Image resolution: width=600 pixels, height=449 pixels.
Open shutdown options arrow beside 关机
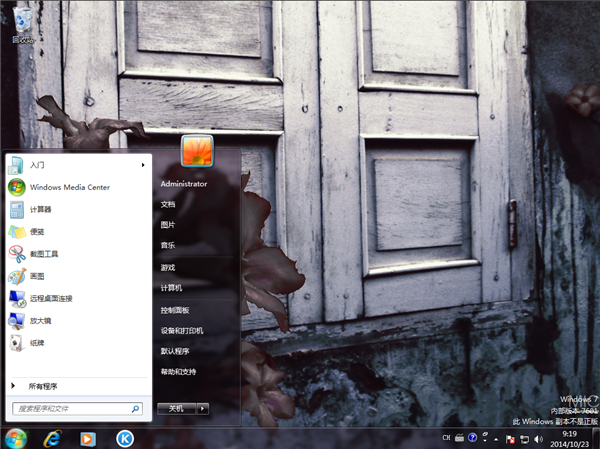click(203, 408)
